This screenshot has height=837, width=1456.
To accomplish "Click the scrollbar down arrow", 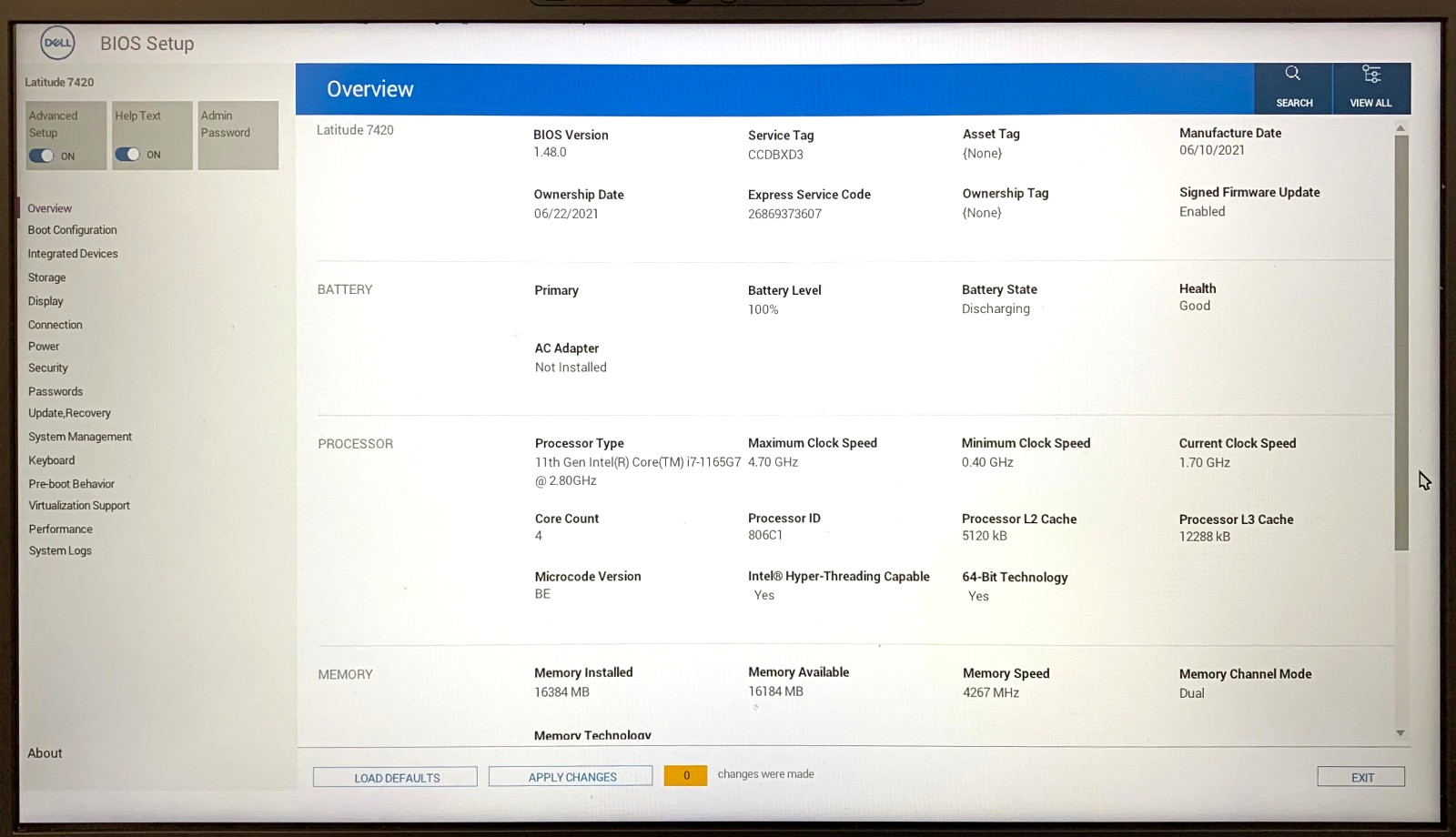I will [x=1400, y=733].
